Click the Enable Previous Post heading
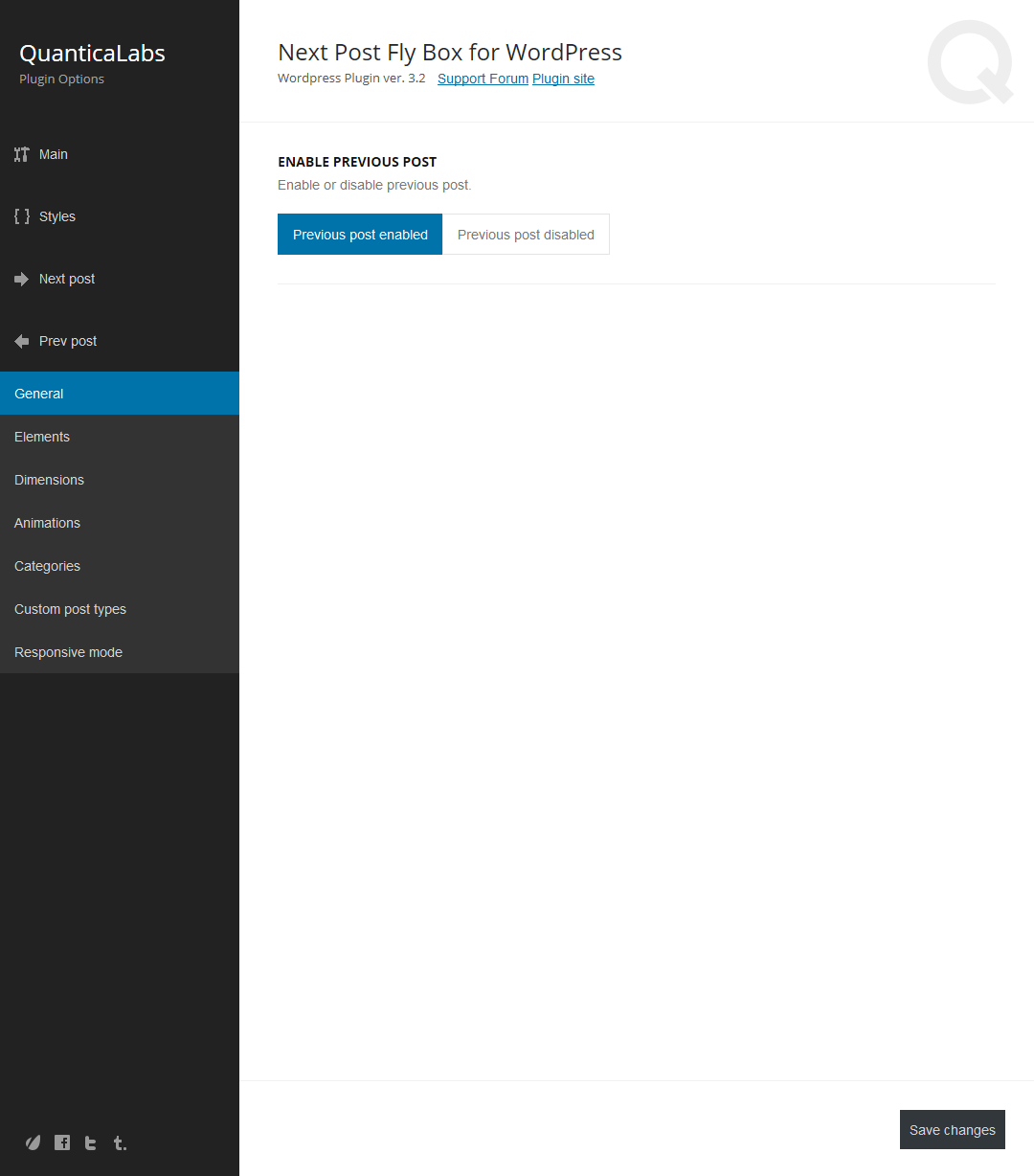 click(x=357, y=162)
